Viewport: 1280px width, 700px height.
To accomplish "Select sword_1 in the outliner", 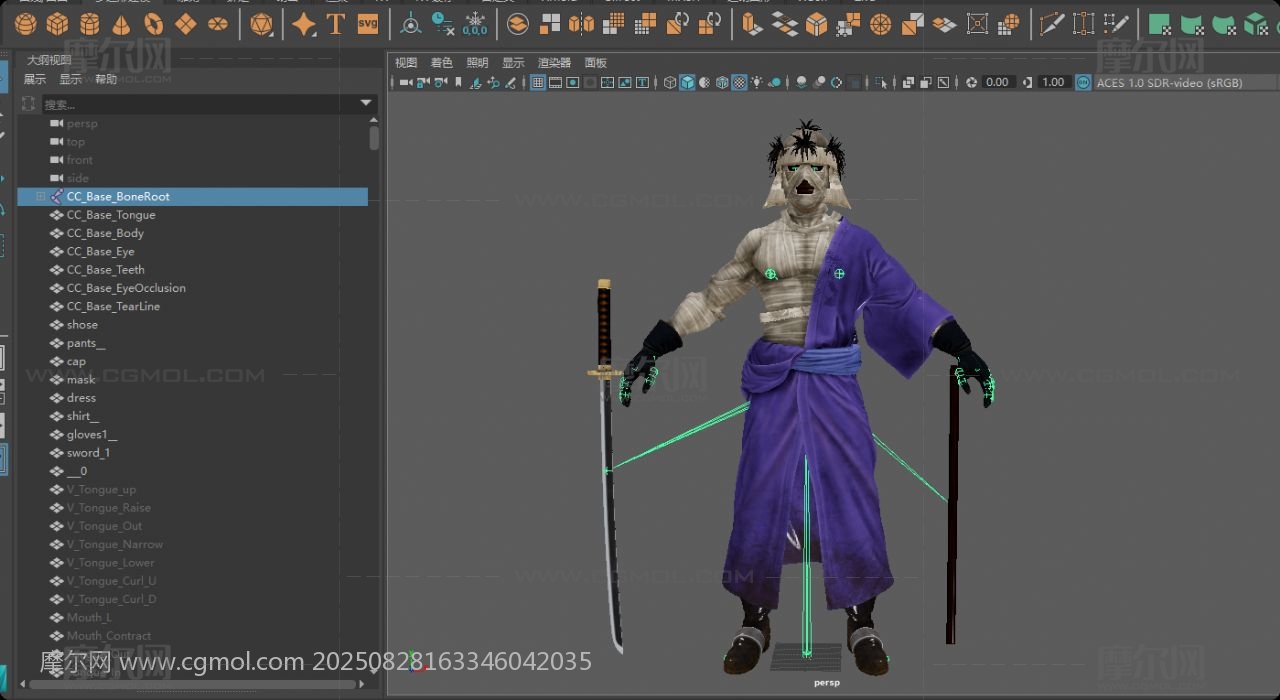I will point(88,453).
